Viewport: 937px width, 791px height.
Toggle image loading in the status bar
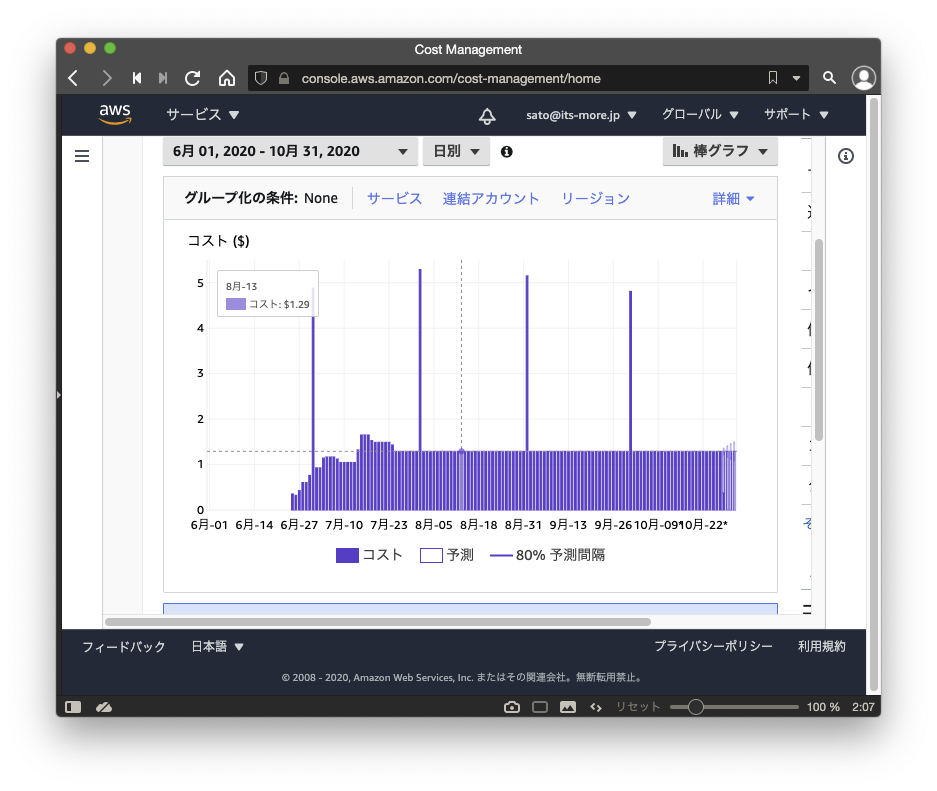pos(568,707)
